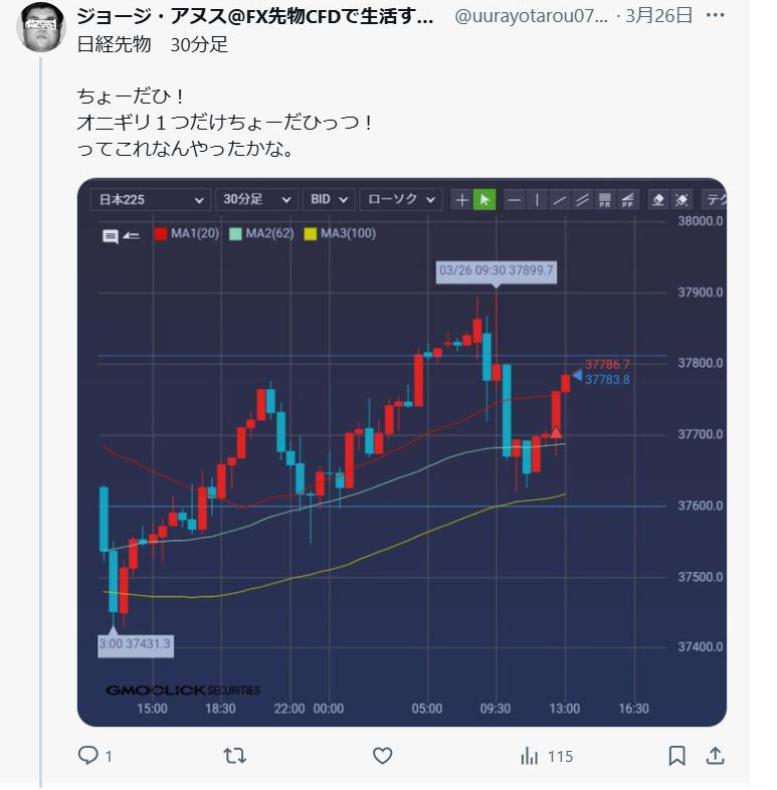This screenshot has width=777, height=790.
Task: Select the crosshair cursor tool
Action: click(x=462, y=200)
